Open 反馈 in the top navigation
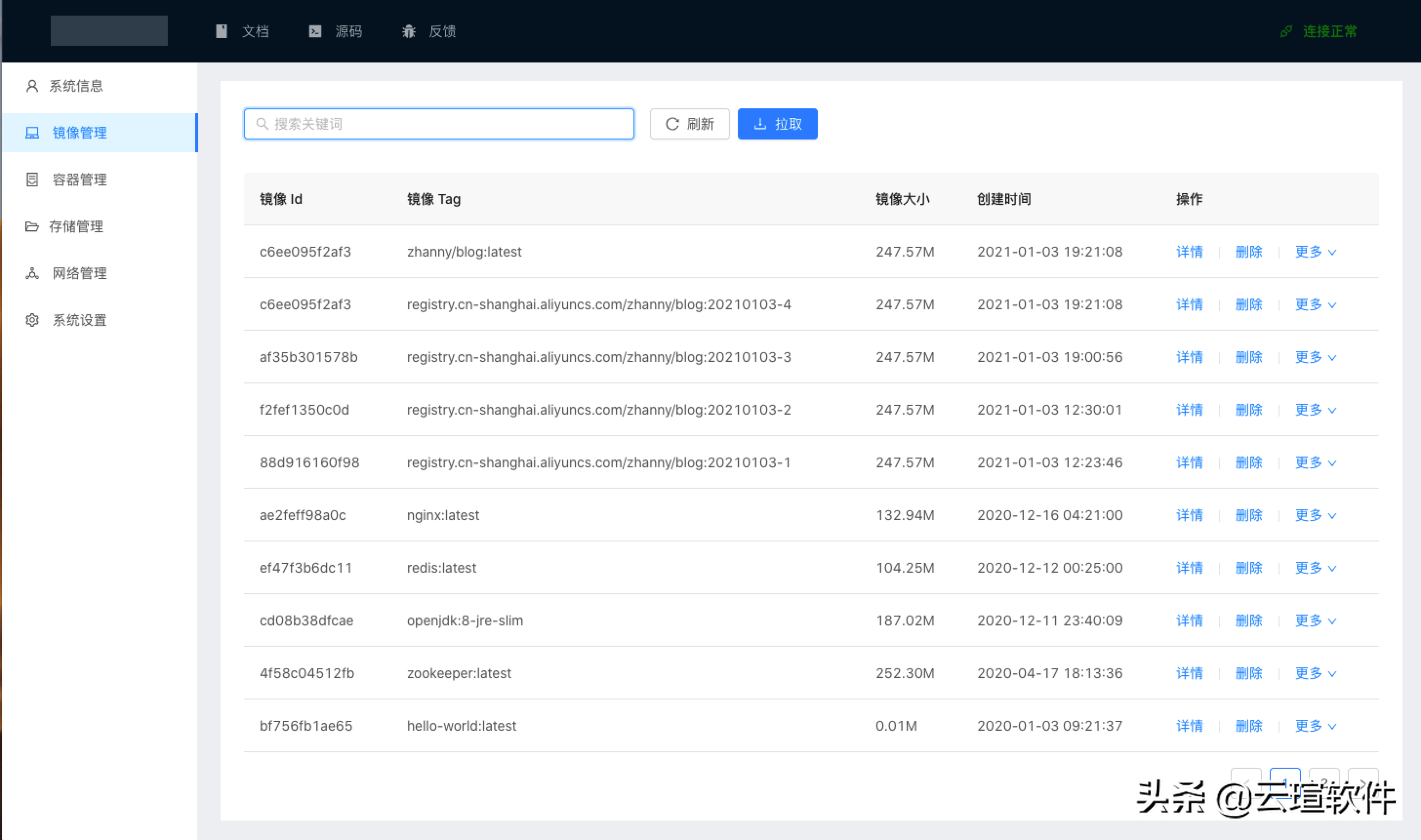 tap(429, 31)
